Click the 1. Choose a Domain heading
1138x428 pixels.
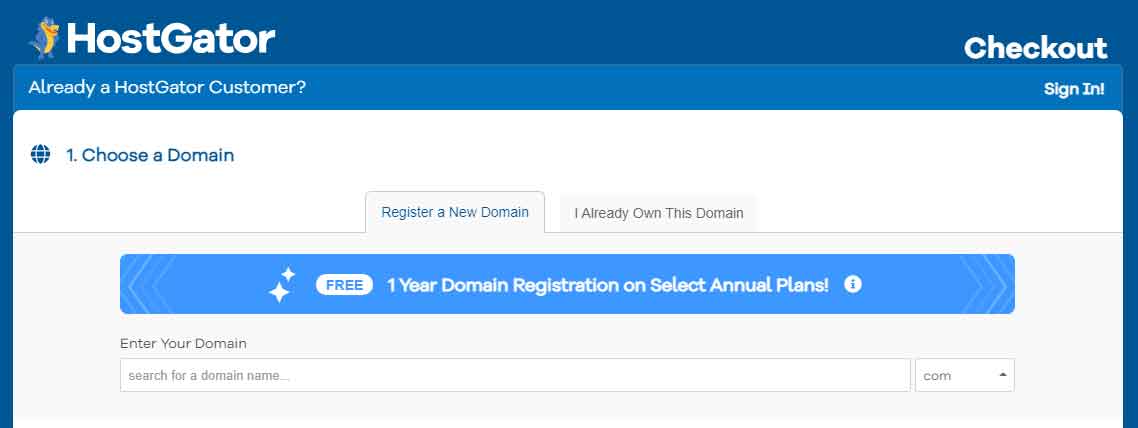pos(150,155)
